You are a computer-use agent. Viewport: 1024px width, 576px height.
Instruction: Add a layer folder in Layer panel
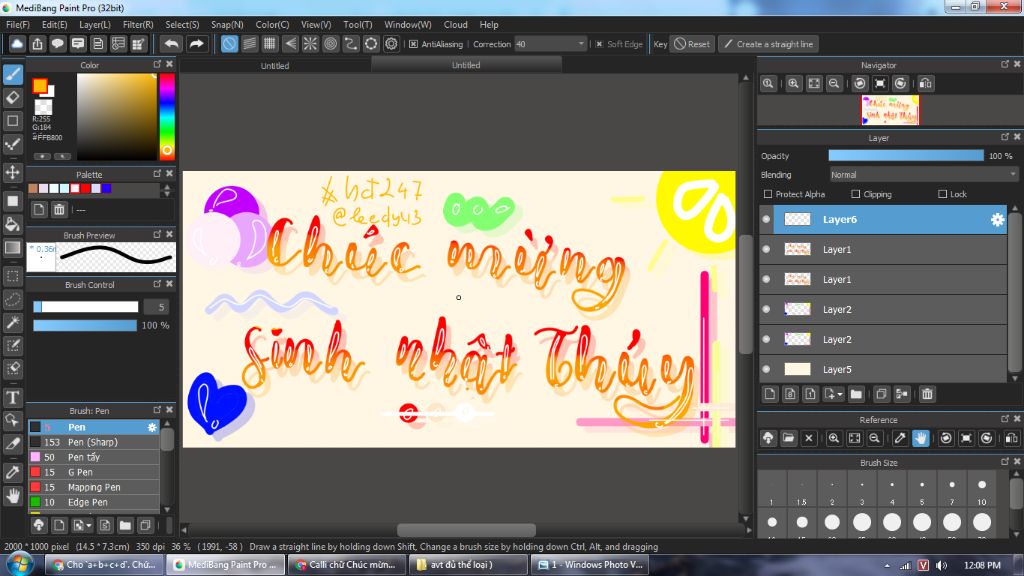[856, 394]
